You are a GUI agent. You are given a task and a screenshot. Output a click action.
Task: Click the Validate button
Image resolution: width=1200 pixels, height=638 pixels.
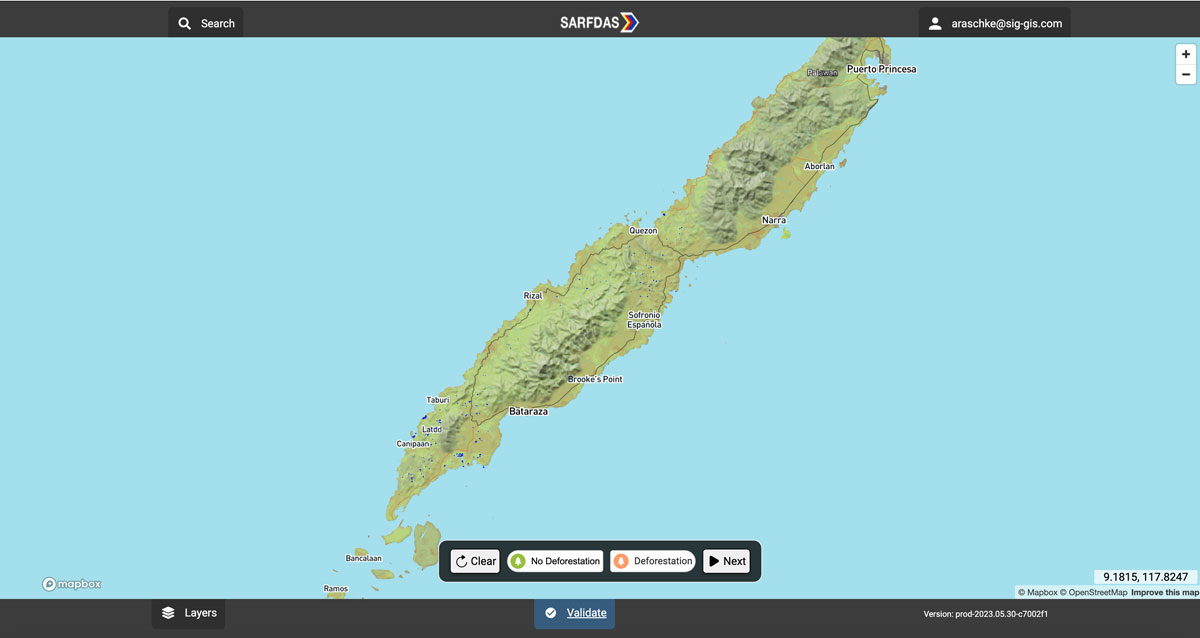tap(574, 612)
